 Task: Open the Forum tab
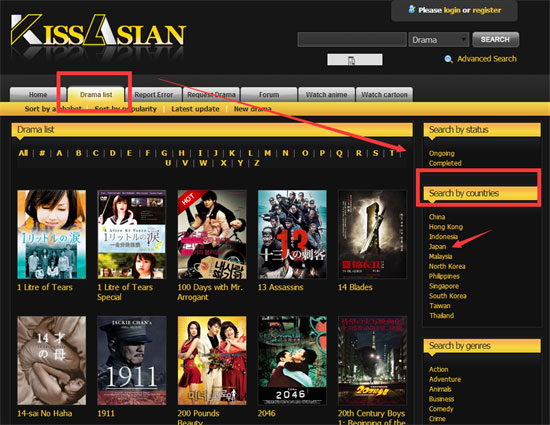pos(269,95)
